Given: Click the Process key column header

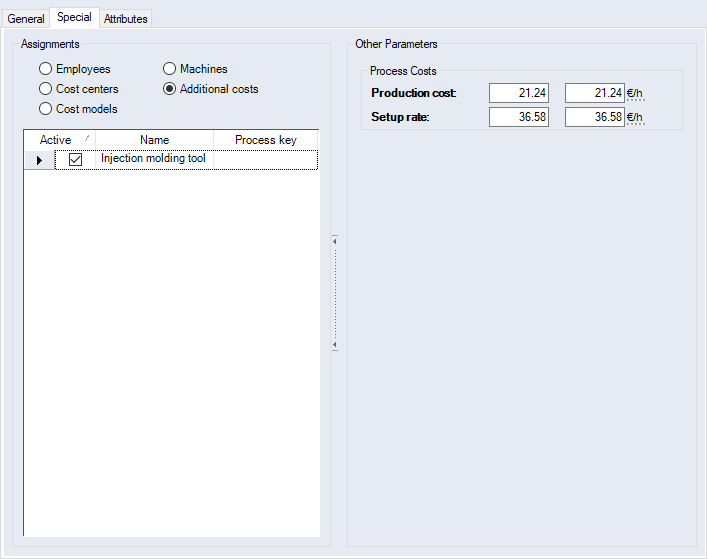Looking at the screenshot, I should click(x=265, y=140).
